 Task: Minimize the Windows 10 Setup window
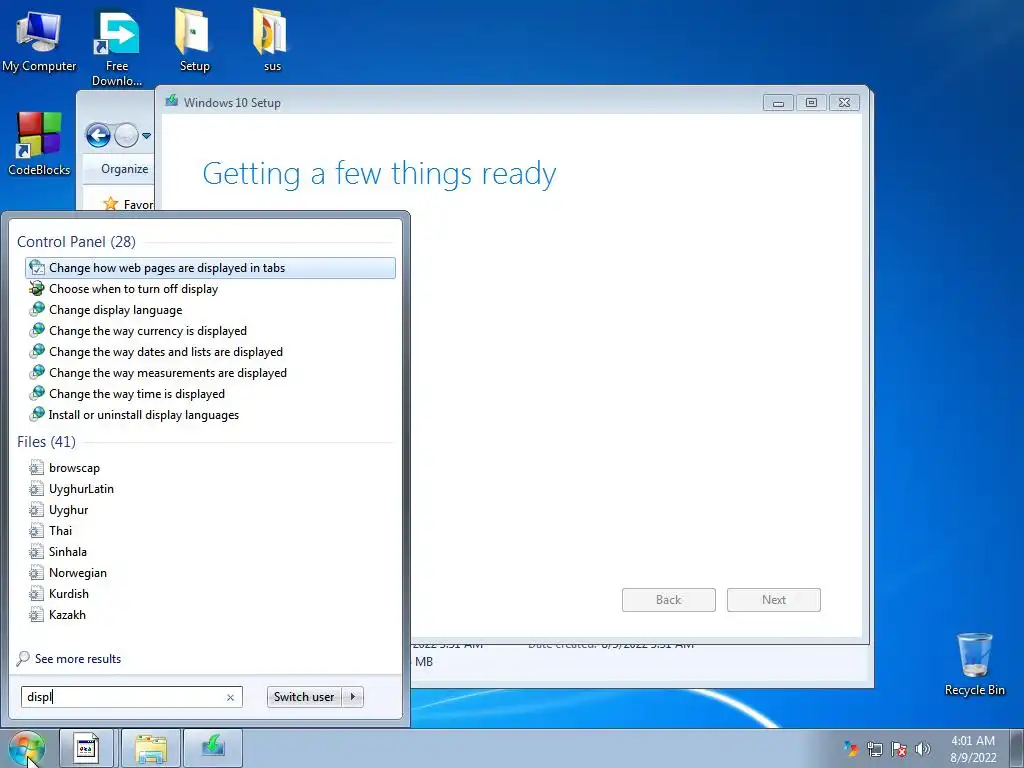(x=778, y=103)
